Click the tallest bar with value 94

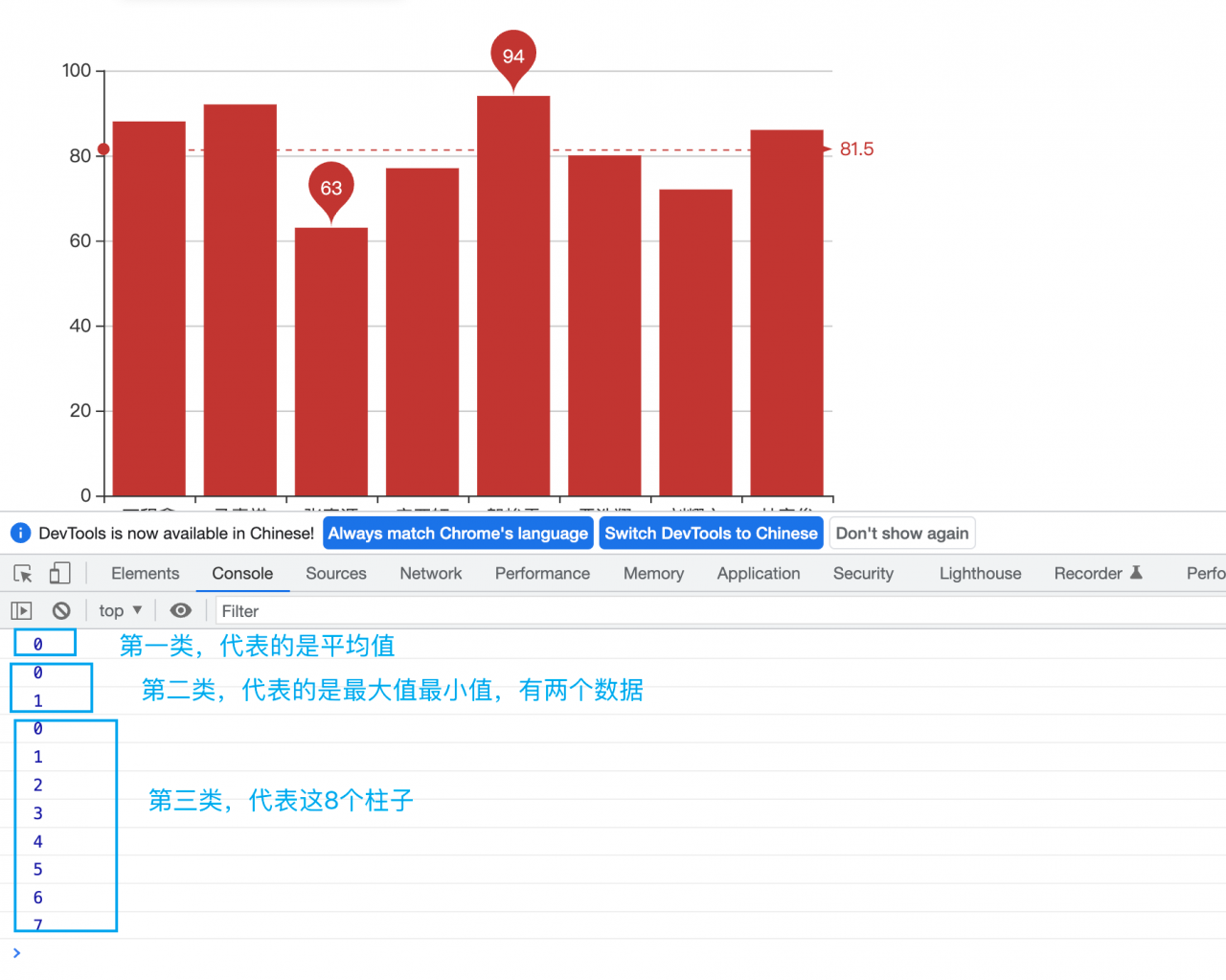[x=513, y=296]
